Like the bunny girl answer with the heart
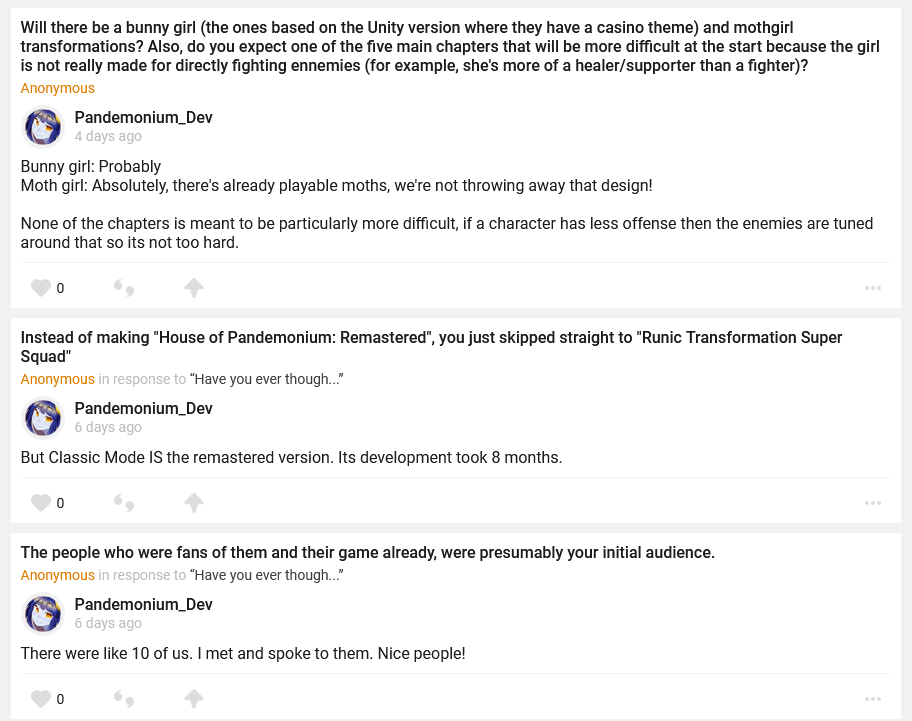 click(41, 288)
